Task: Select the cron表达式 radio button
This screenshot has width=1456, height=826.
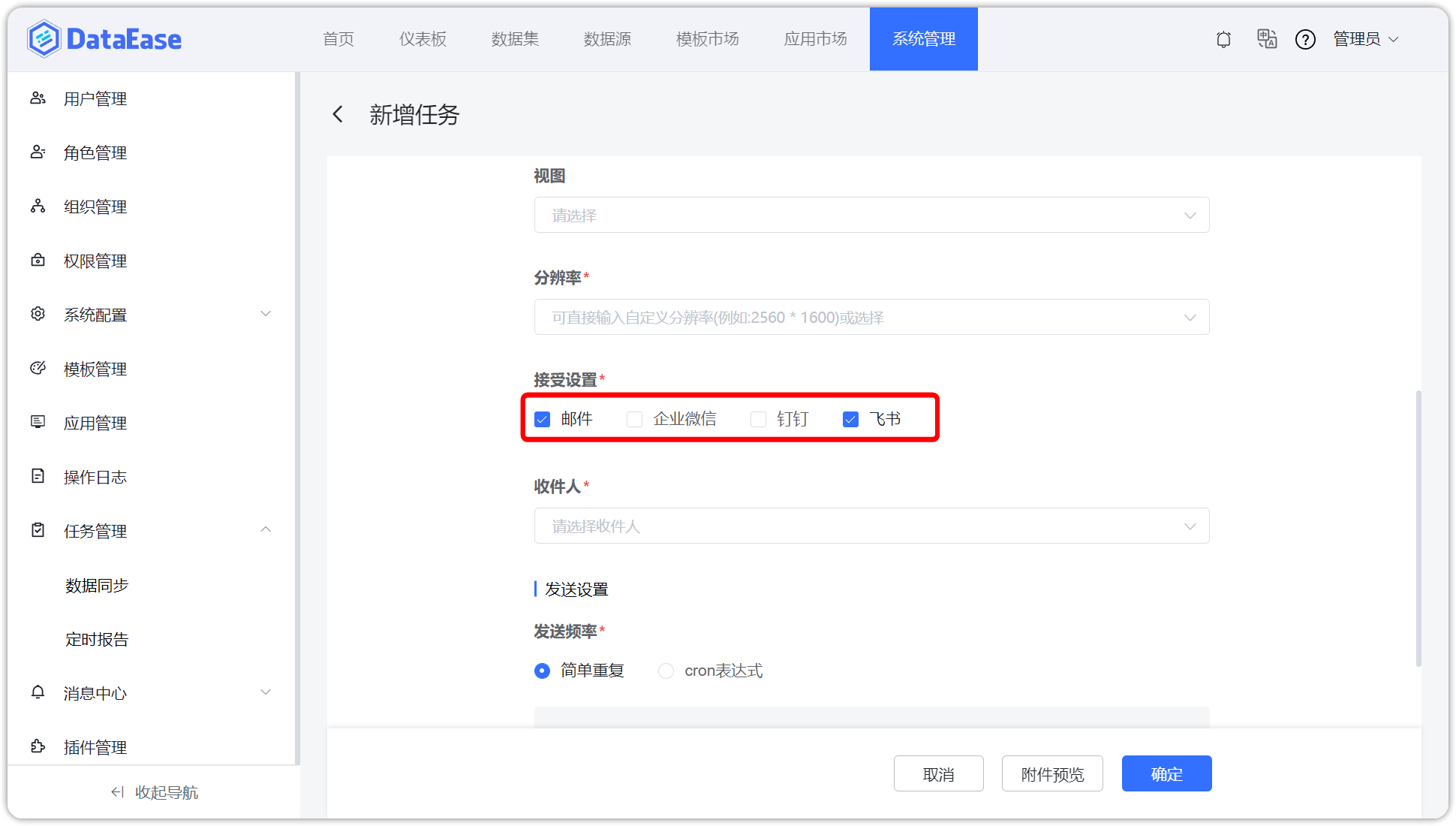Action: point(666,671)
